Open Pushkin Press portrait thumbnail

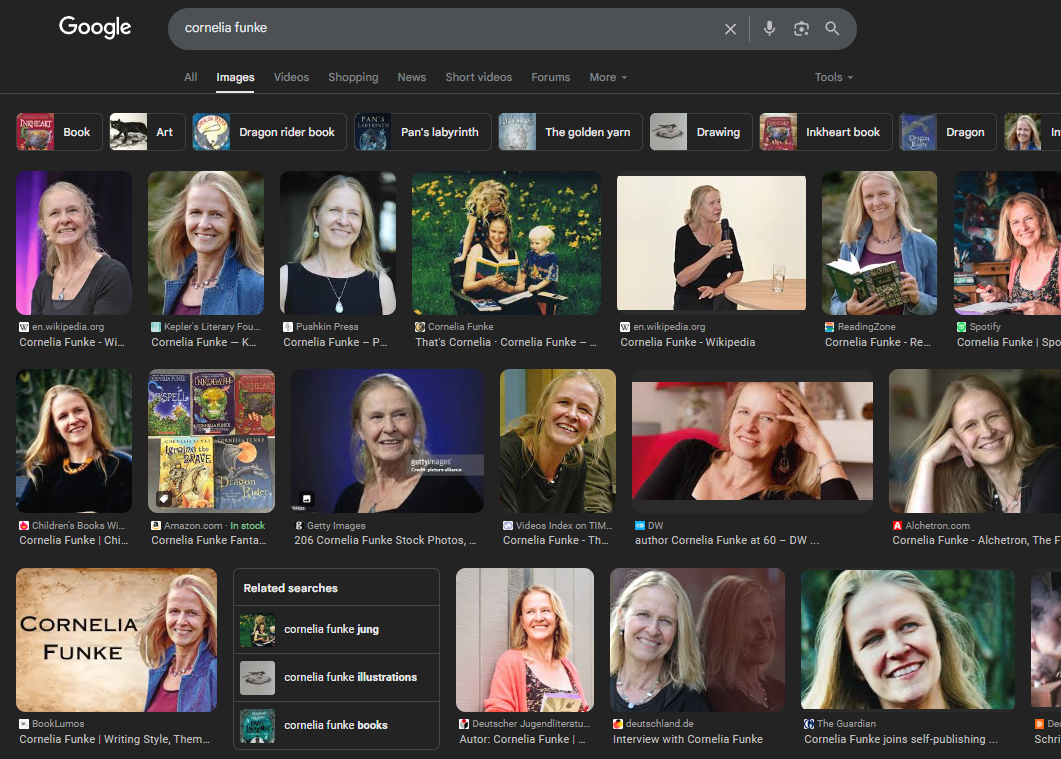[x=338, y=243]
